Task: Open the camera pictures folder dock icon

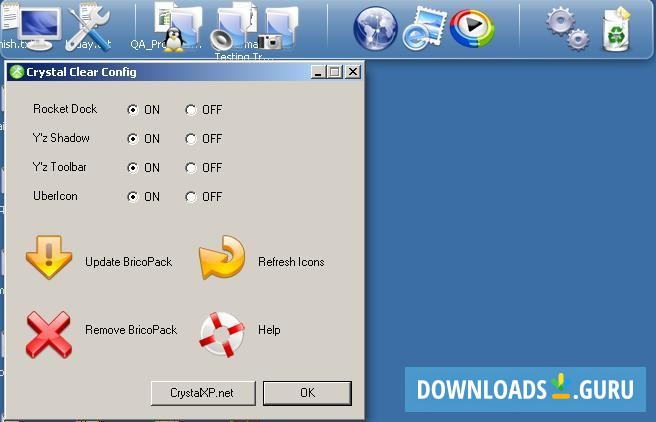Action: 279,28
